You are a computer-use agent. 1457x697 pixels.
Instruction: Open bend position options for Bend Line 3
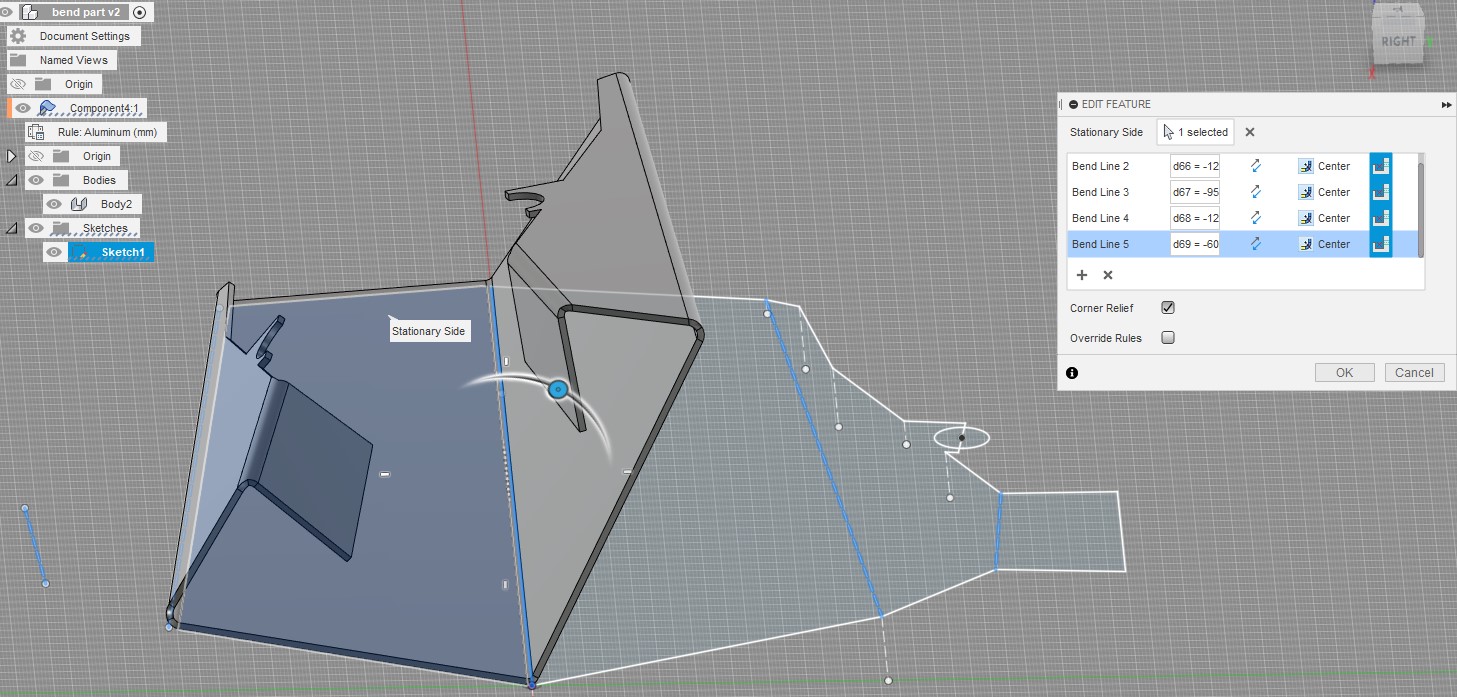1306,192
